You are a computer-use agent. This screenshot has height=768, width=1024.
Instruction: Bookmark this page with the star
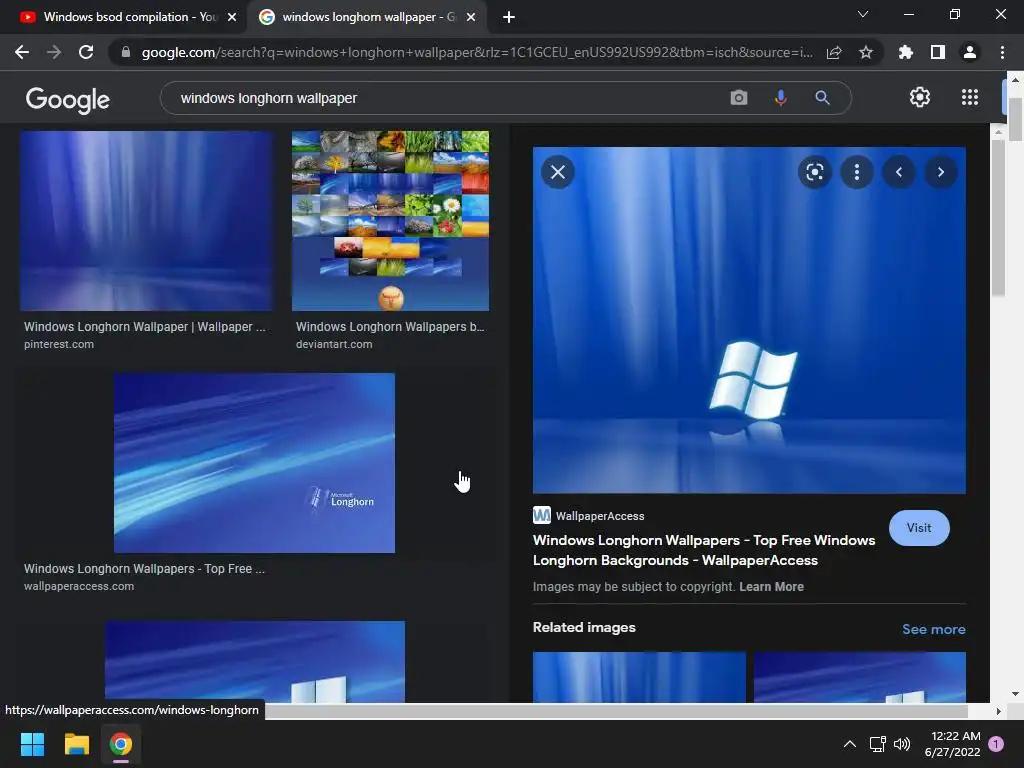[x=866, y=52]
